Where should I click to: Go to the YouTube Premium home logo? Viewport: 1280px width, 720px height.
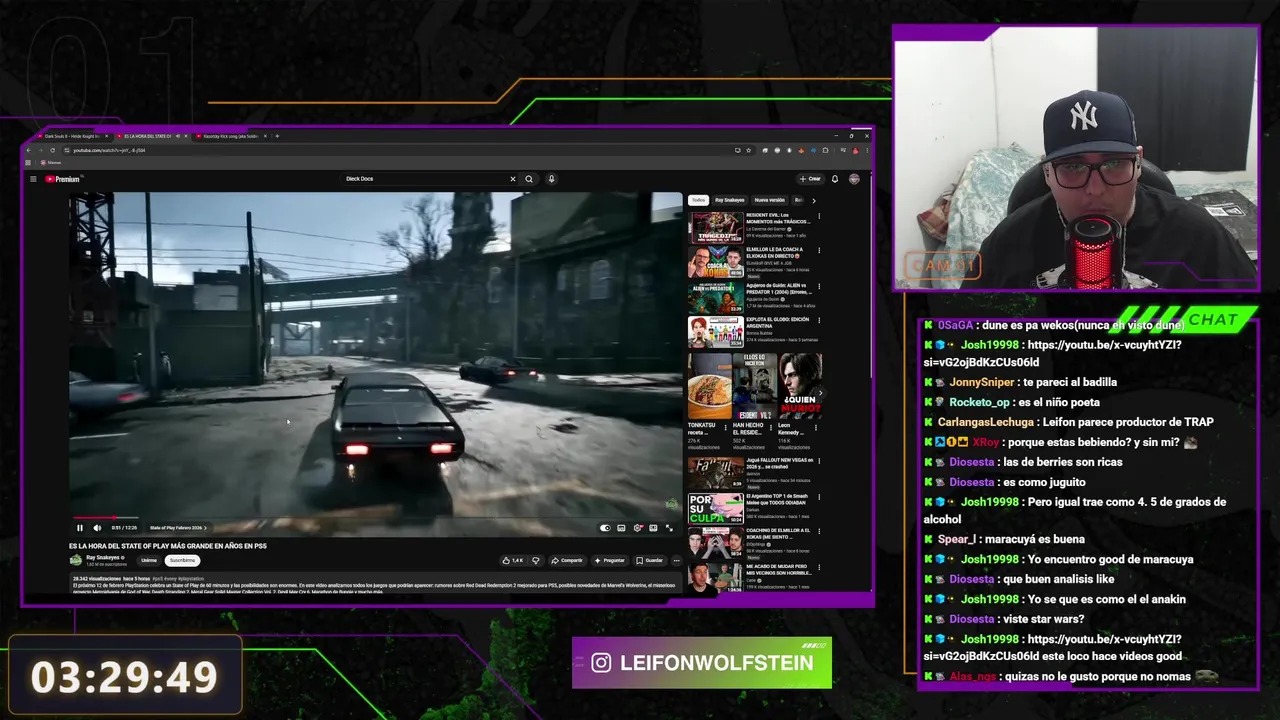point(62,179)
